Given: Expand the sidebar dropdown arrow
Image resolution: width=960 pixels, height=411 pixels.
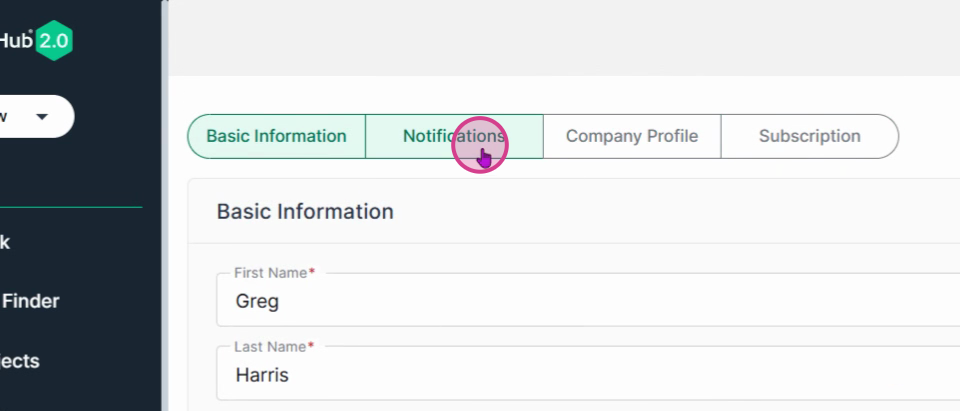Looking at the screenshot, I should pyautogui.click(x=42, y=116).
